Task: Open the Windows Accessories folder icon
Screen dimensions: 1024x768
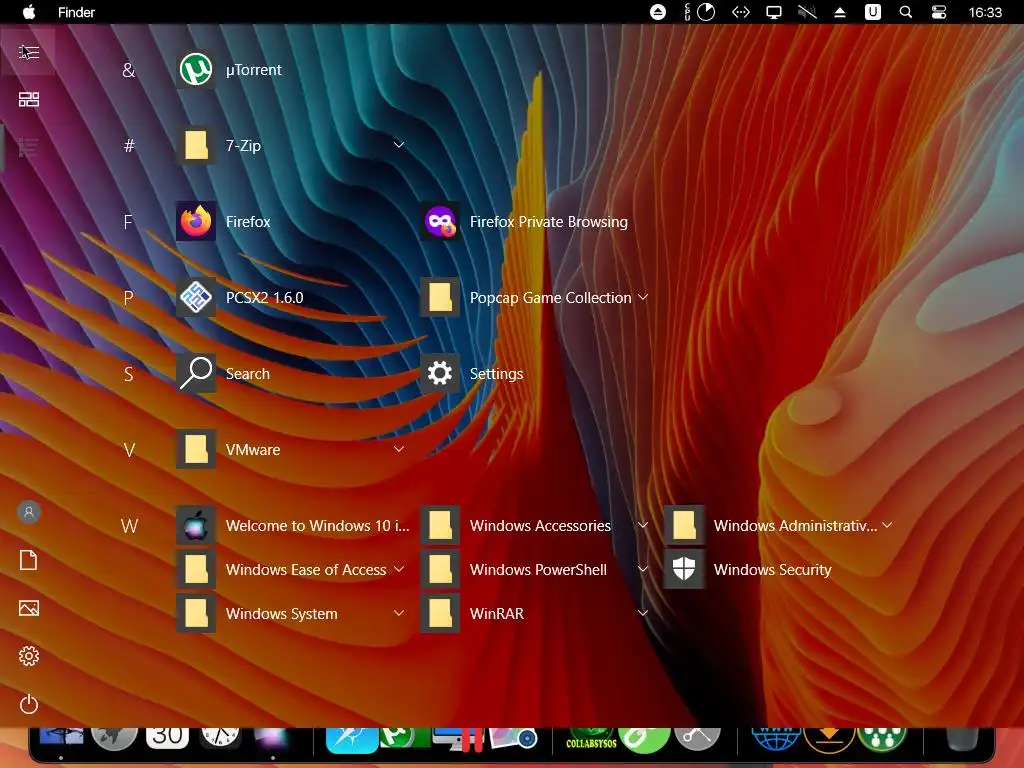Action: 440,525
